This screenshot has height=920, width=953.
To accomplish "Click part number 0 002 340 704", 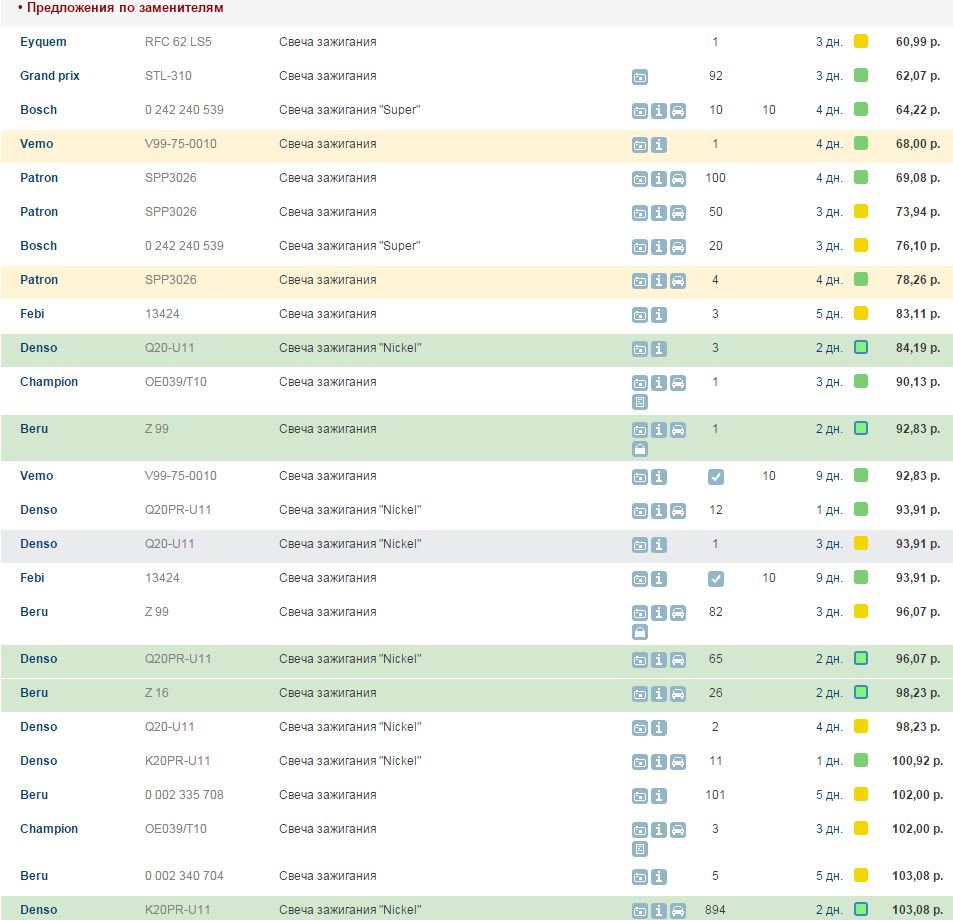I will (x=184, y=876).
